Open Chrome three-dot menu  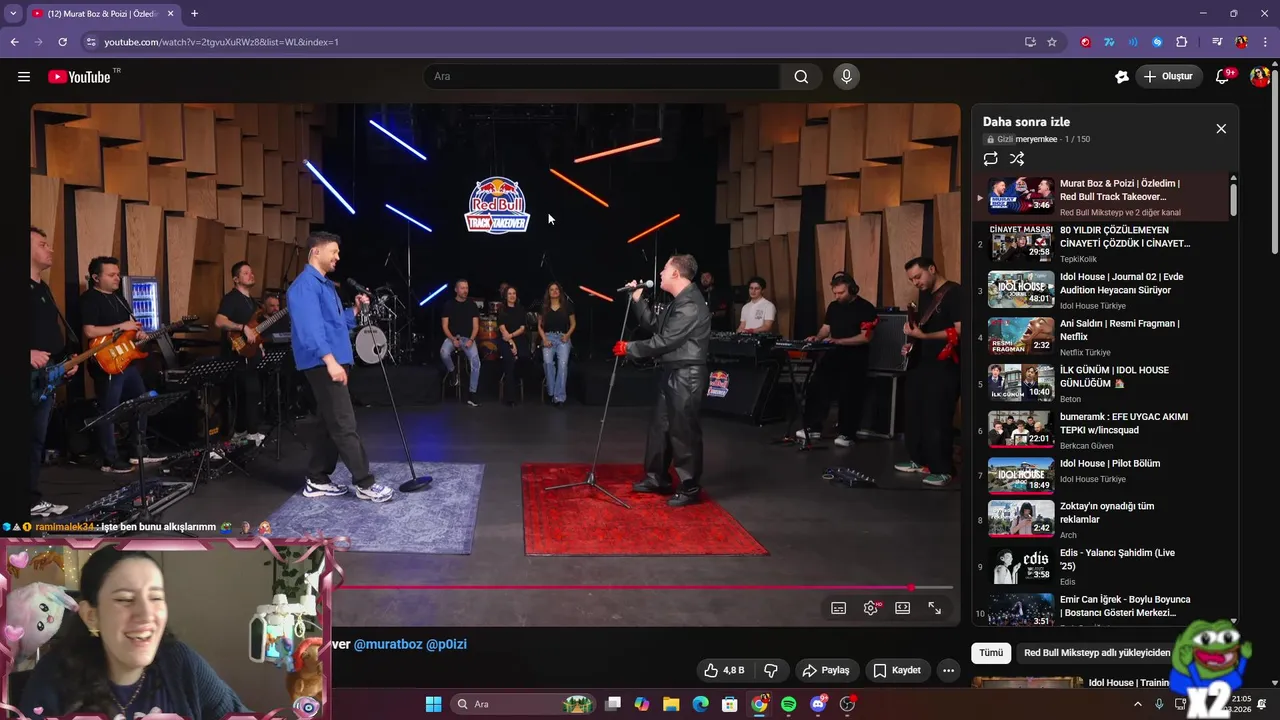click(x=1265, y=42)
